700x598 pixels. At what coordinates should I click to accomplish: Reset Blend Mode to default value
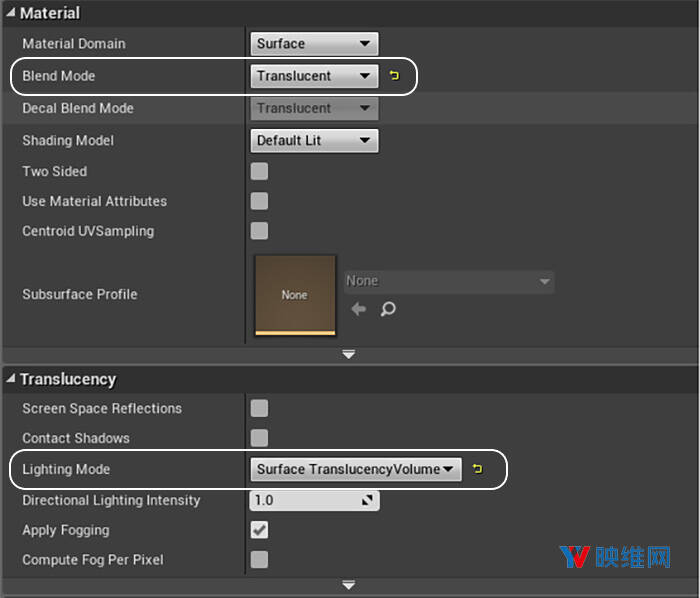tap(394, 76)
